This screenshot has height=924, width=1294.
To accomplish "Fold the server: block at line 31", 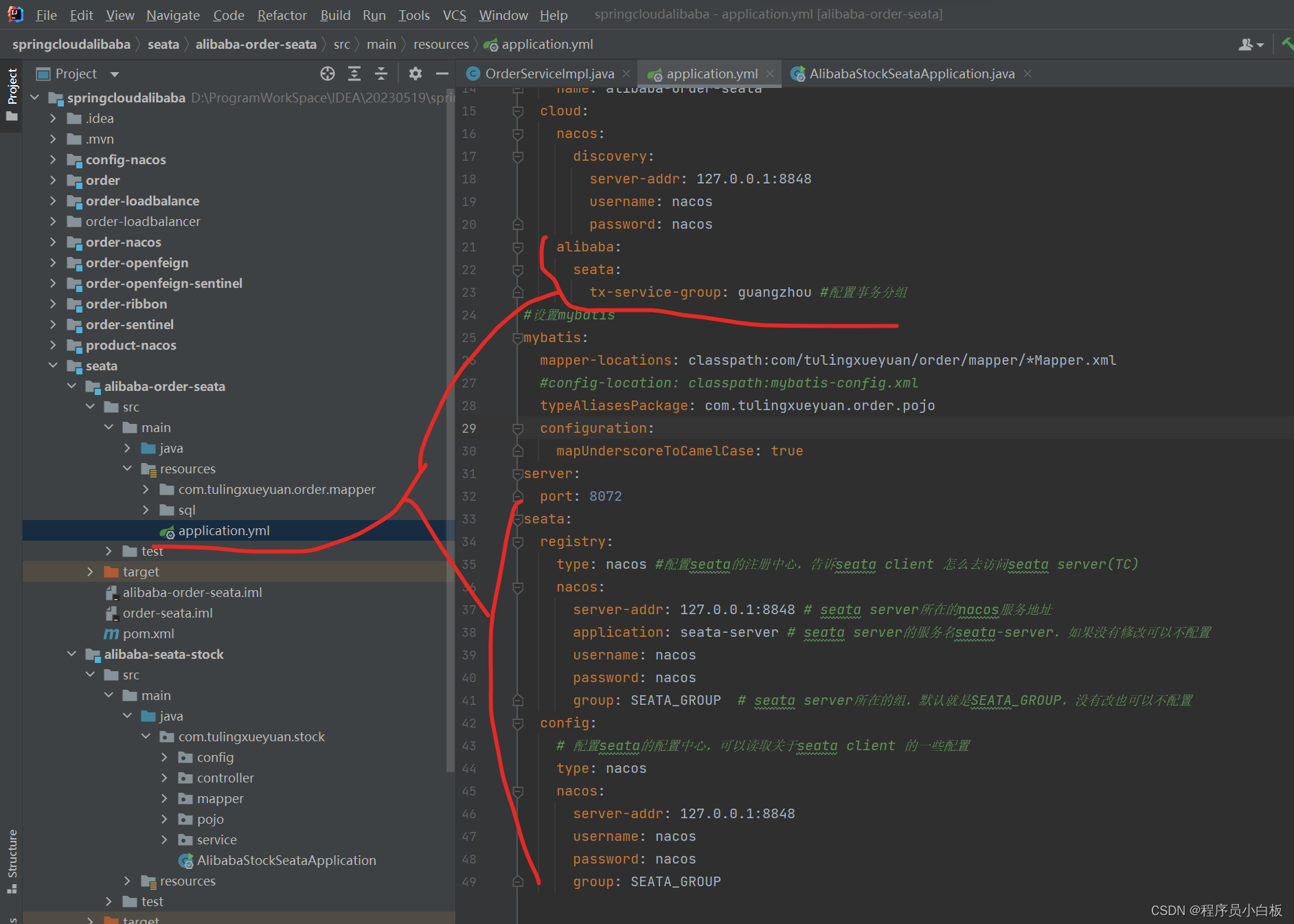I will [518, 474].
